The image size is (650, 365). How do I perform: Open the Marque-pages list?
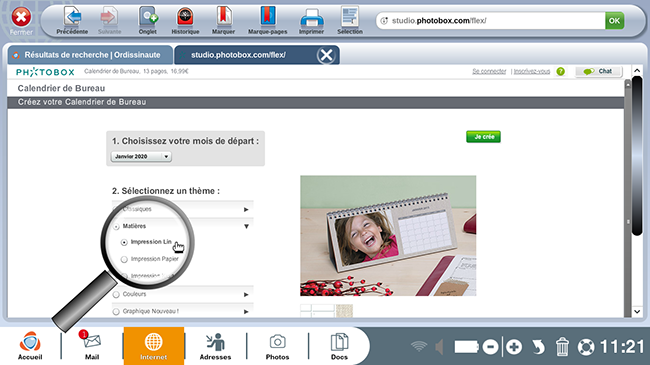click(x=267, y=17)
